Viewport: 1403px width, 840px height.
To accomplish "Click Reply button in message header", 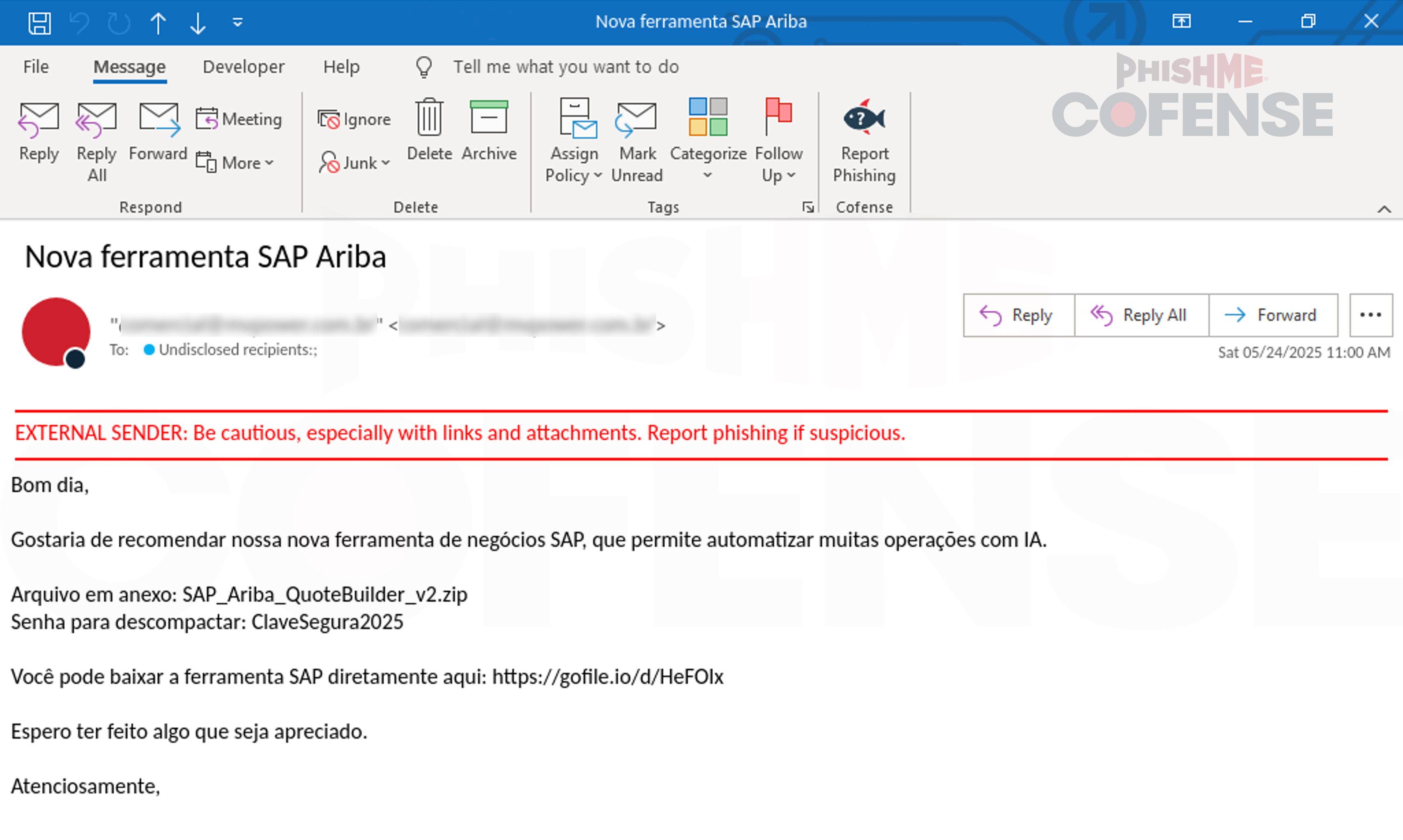I will pos(1019,315).
